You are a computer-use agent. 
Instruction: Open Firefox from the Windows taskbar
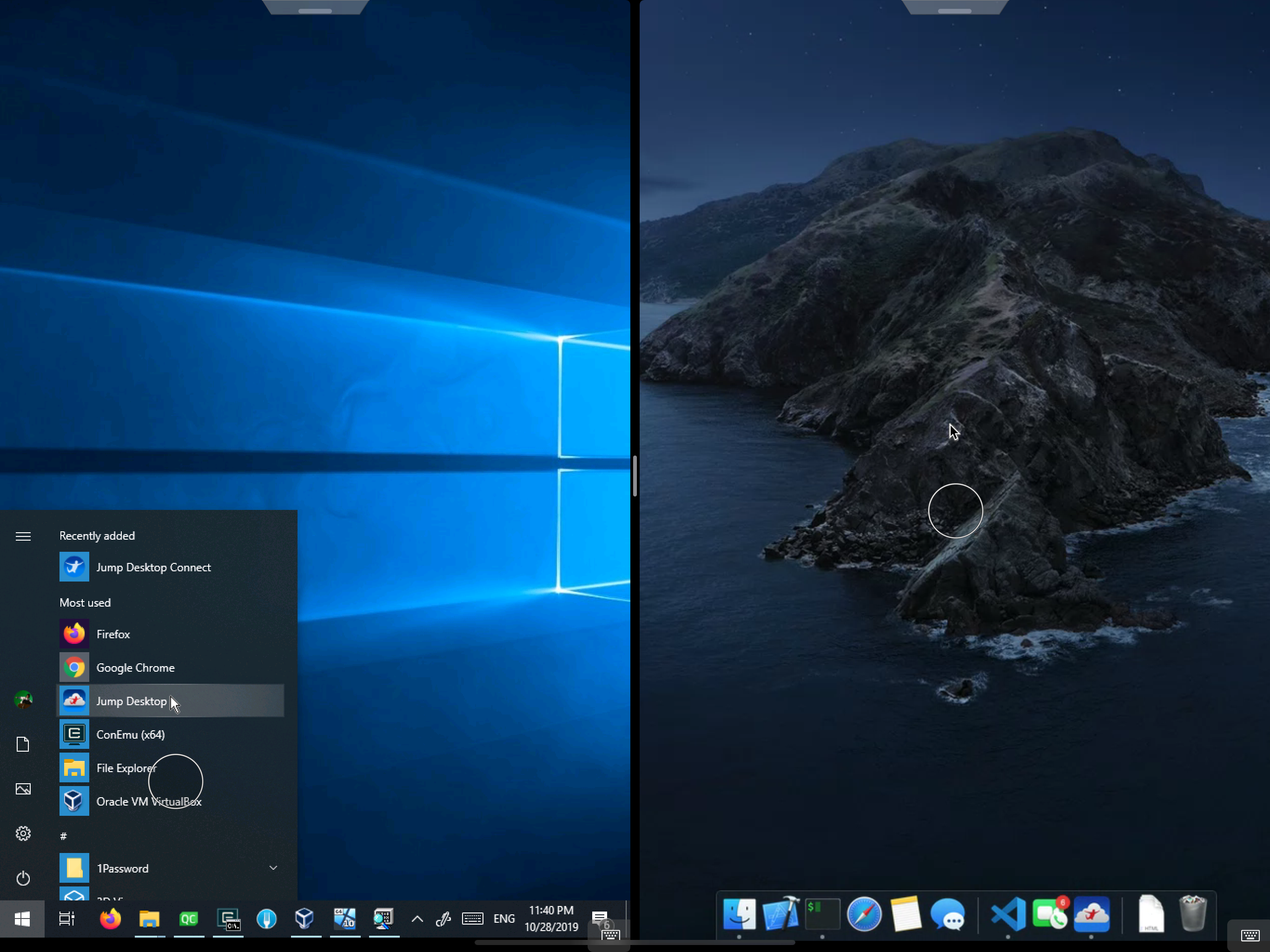(110, 919)
